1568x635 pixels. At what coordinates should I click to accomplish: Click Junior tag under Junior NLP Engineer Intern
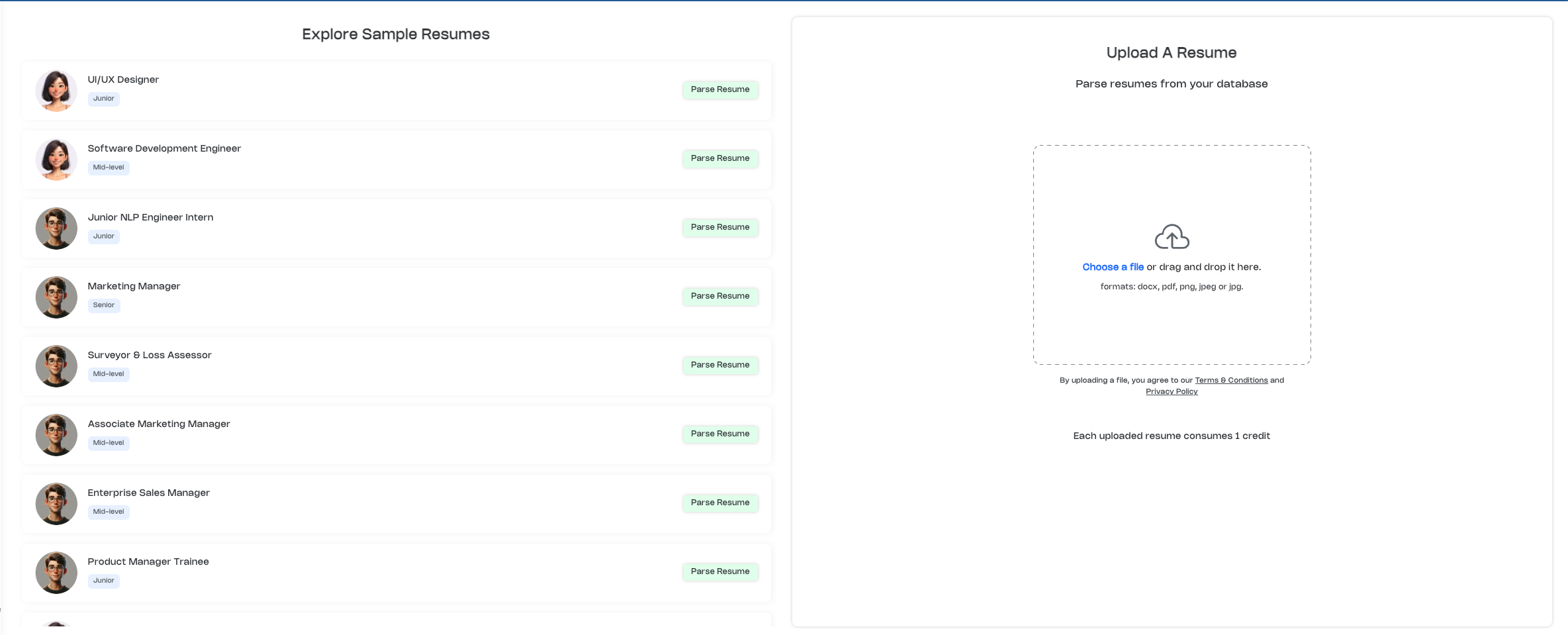pos(103,236)
